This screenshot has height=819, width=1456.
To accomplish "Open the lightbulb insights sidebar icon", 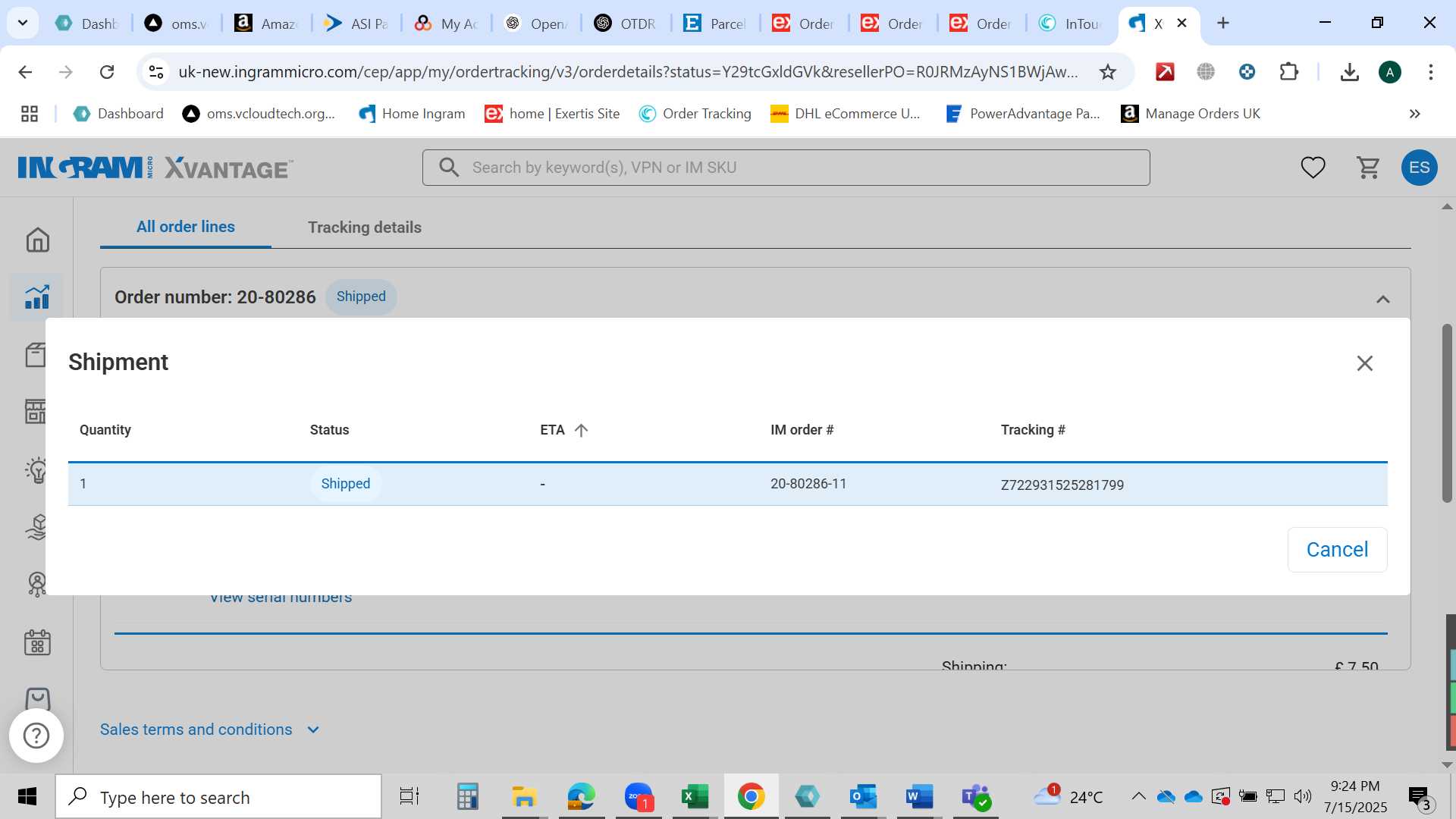I will (x=36, y=470).
